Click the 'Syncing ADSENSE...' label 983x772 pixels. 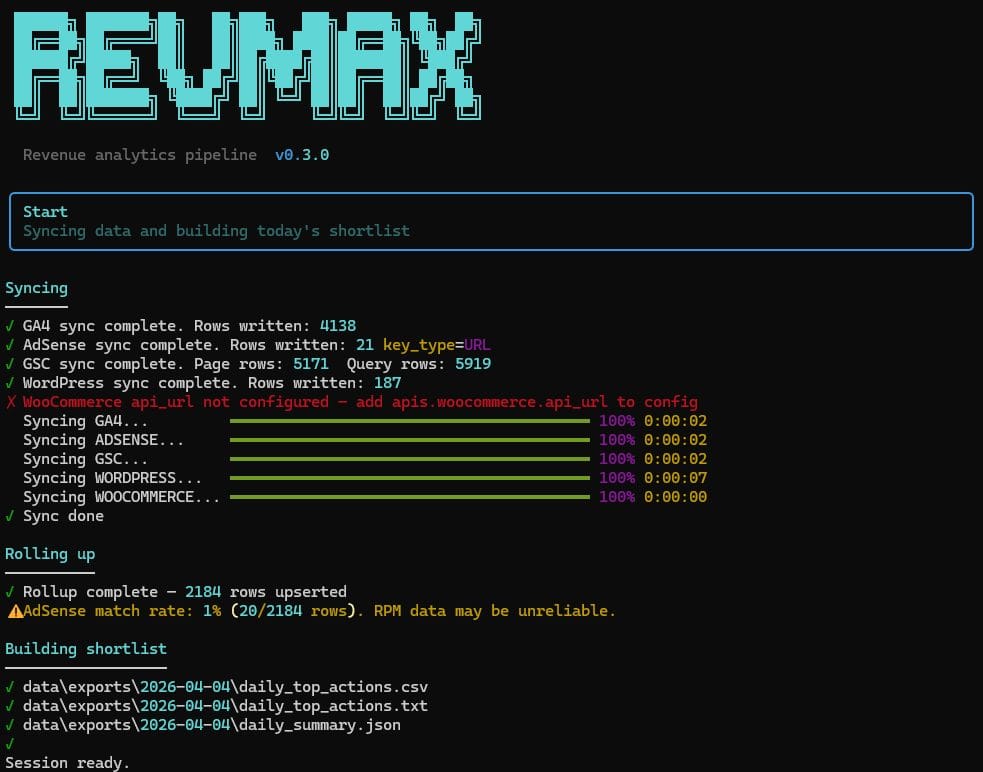pyautogui.click(x=103, y=440)
